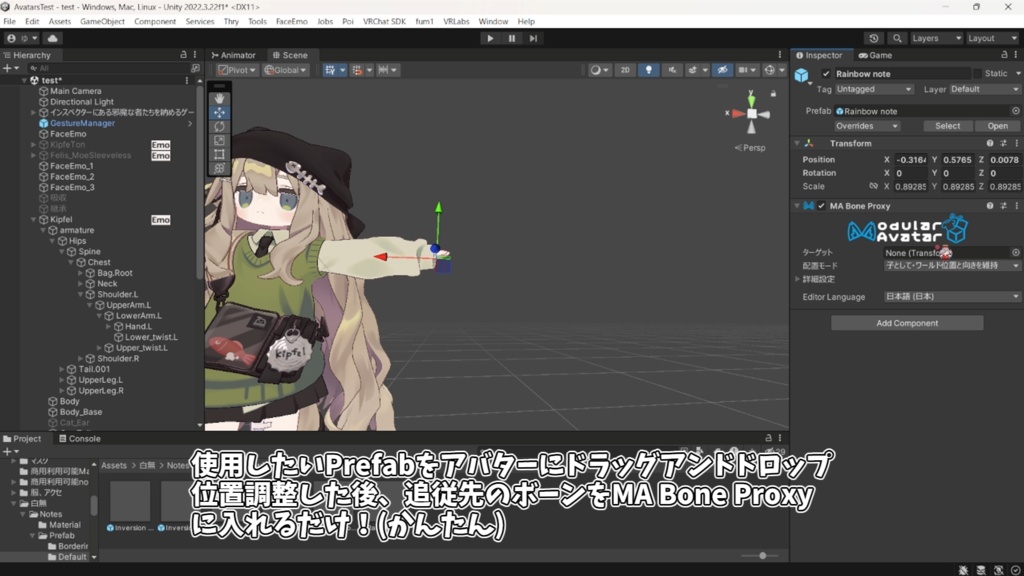
Task: Open target object picker for ターゲット field
Action: [1016, 253]
